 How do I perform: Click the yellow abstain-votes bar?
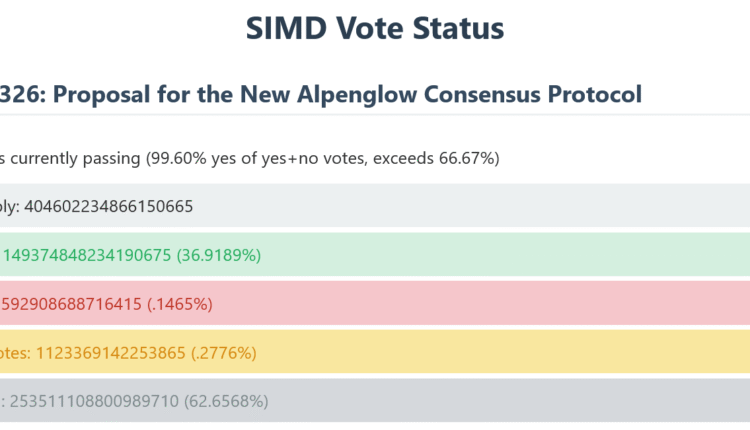click(500, 352)
